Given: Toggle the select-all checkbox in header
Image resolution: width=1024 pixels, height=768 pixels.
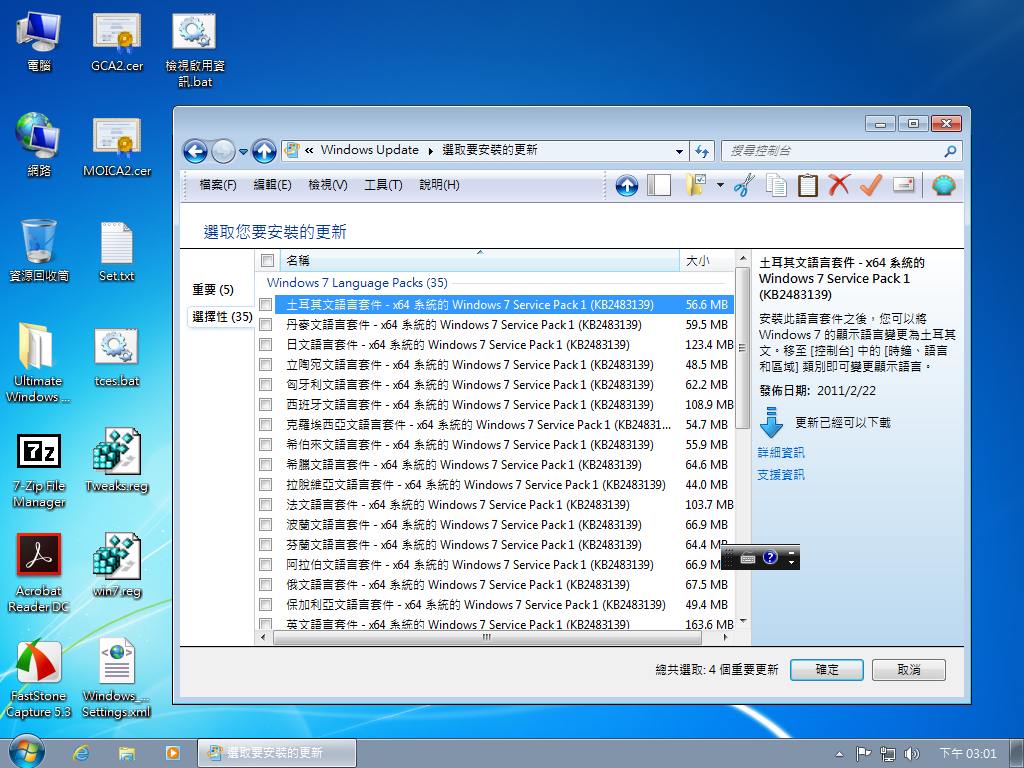Looking at the screenshot, I should [267, 261].
